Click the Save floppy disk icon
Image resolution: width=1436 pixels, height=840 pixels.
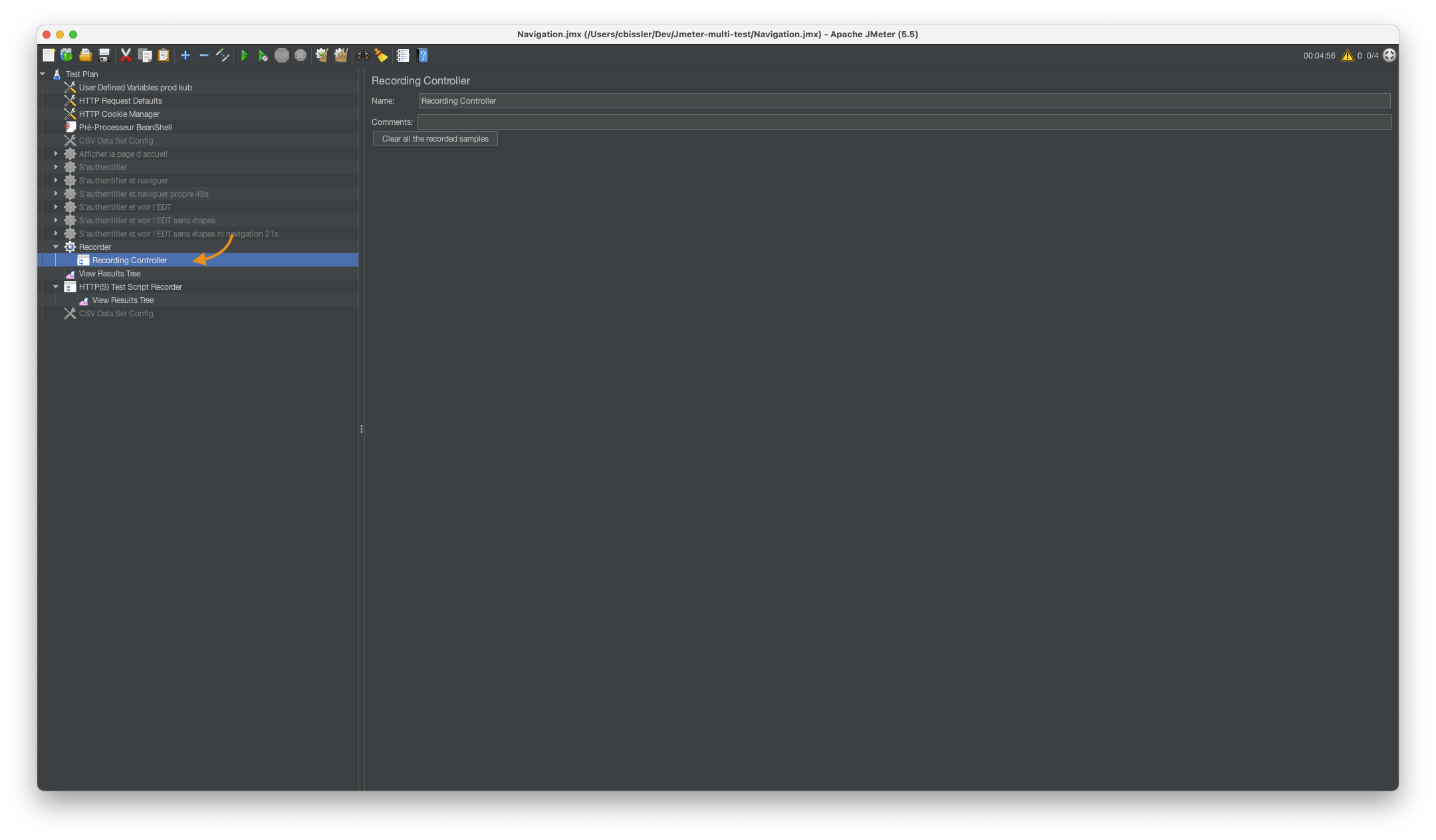(104, 55)
